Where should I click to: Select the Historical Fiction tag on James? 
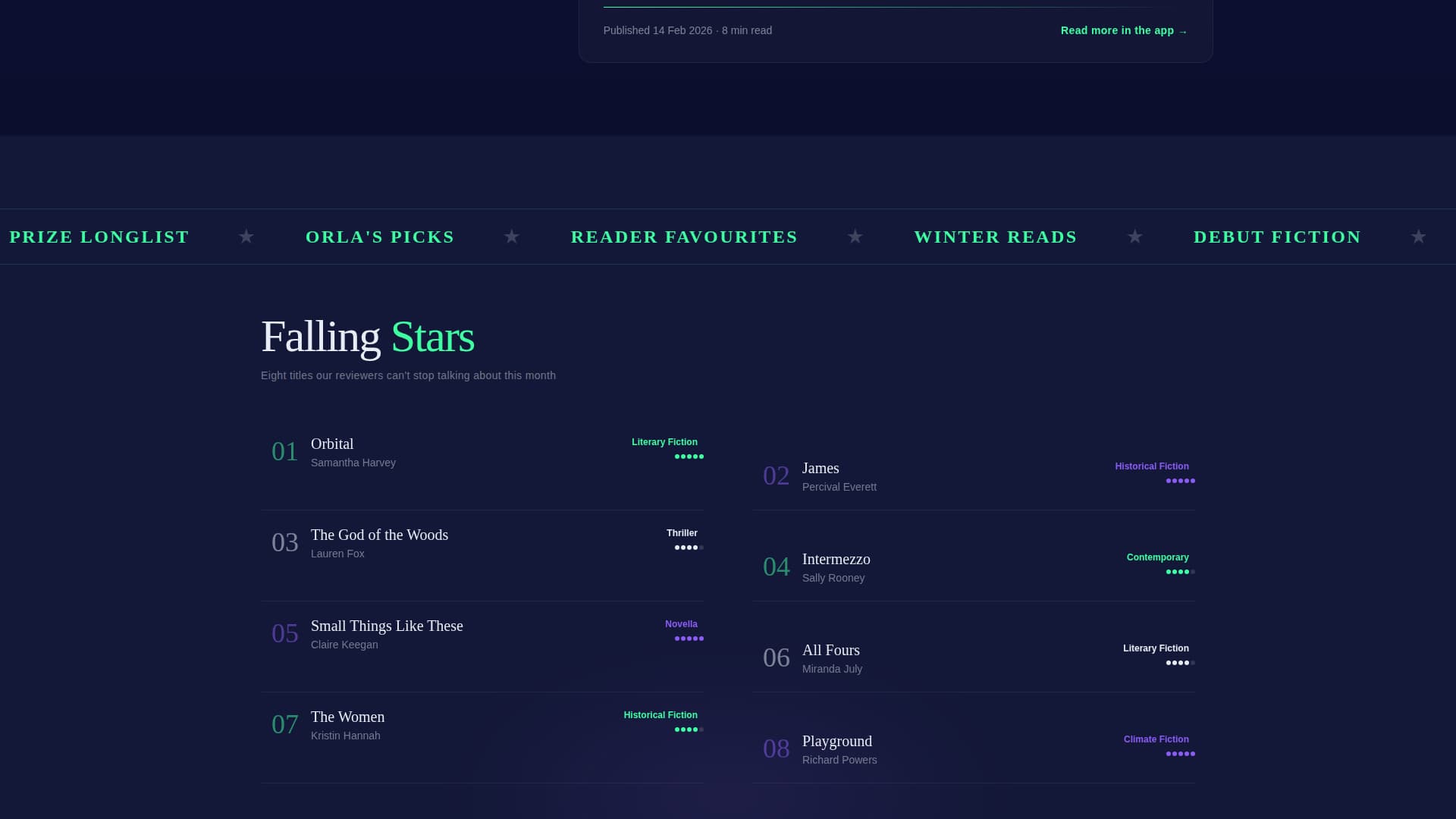(1151, 466)
